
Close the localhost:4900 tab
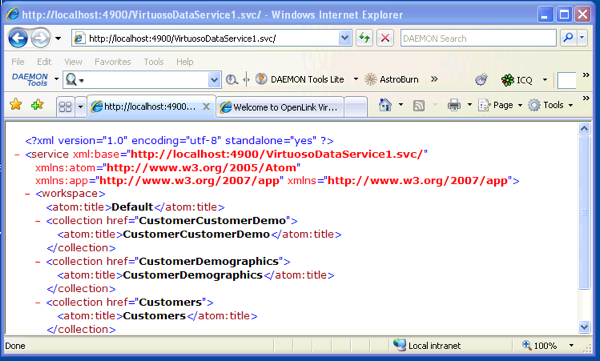coord(206,107)
